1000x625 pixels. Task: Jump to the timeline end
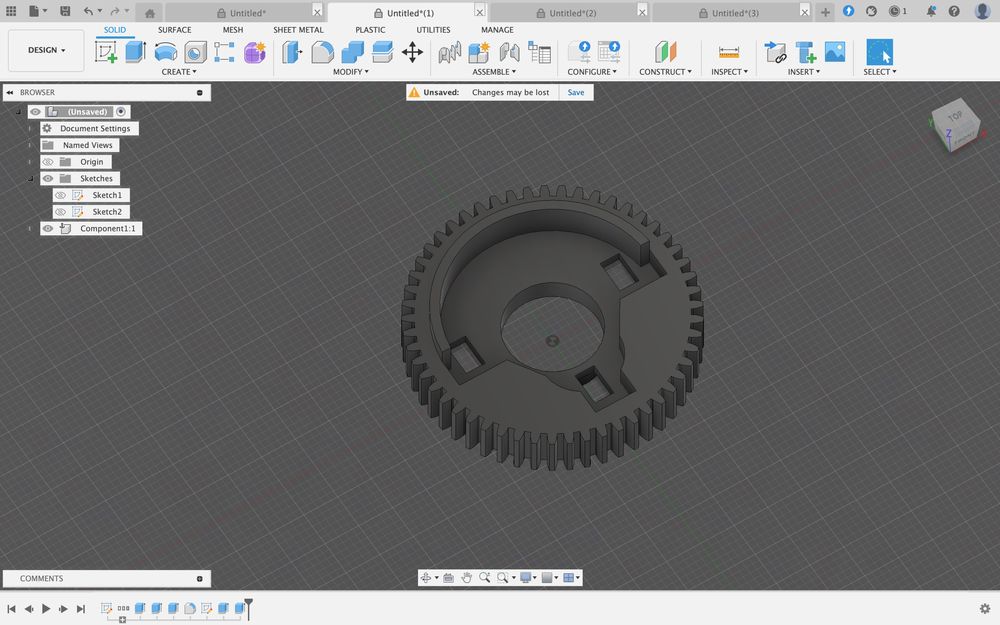(x=81, y=608)
